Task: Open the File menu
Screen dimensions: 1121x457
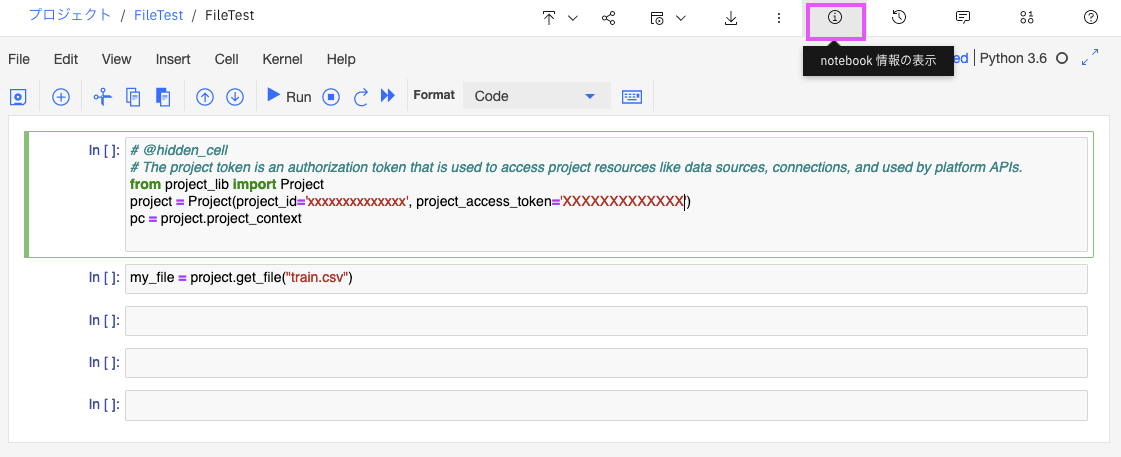Action: tap(19, 59)
